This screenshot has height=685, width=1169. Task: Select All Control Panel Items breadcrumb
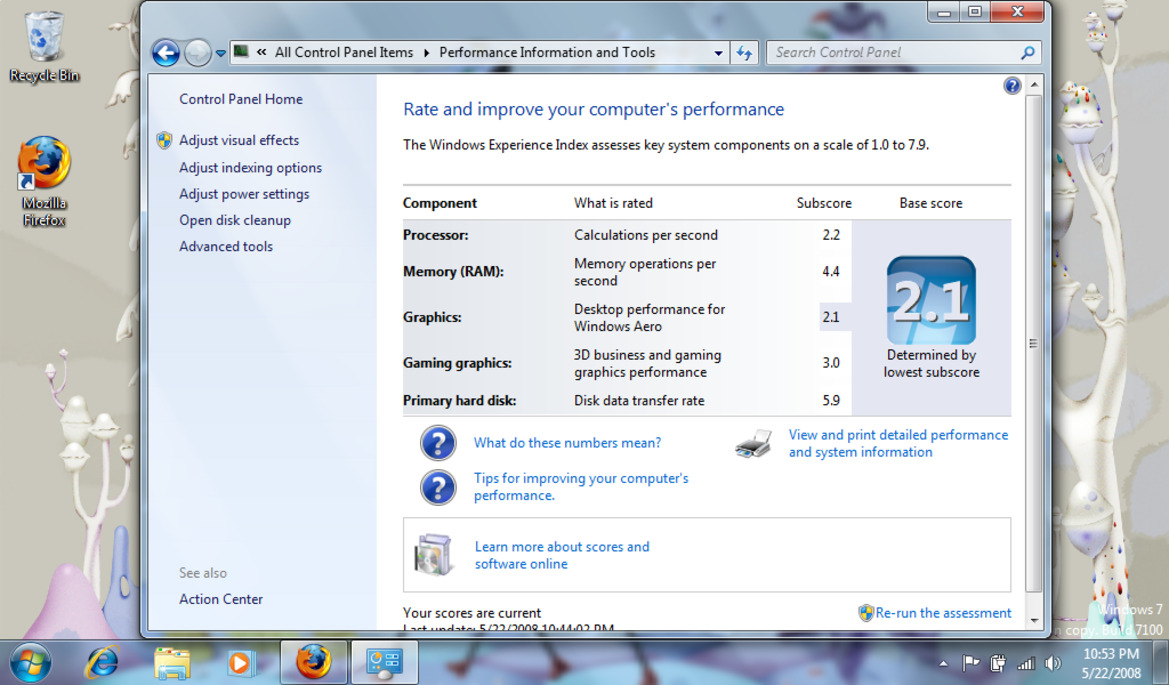point(344,52)
